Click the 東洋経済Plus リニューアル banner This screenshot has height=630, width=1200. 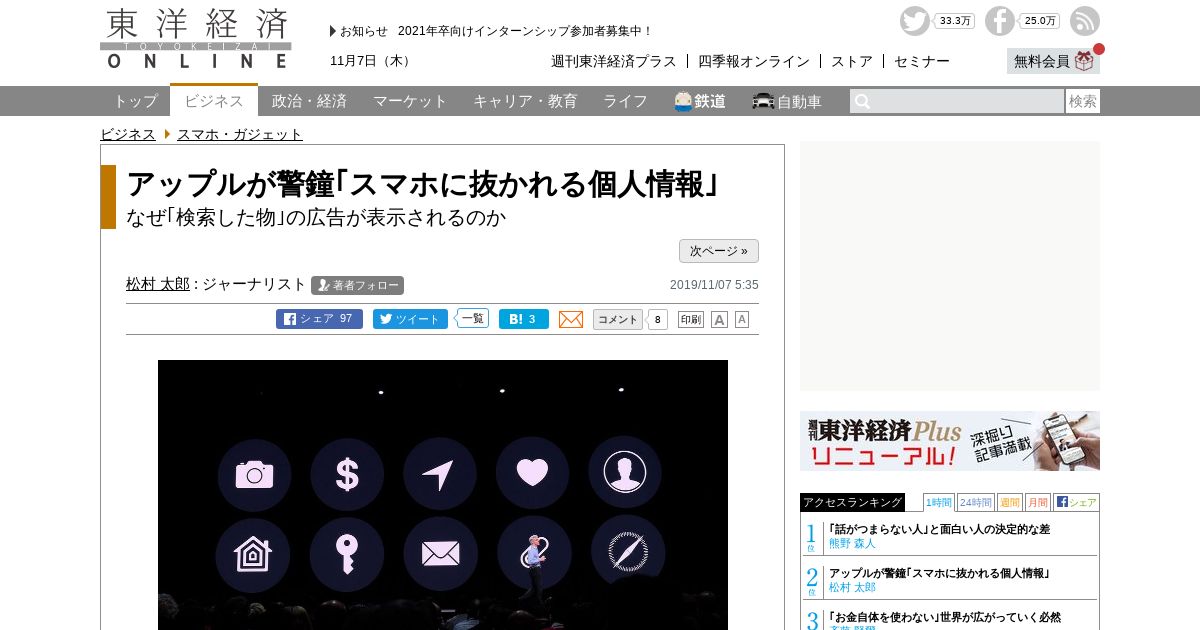950,441
